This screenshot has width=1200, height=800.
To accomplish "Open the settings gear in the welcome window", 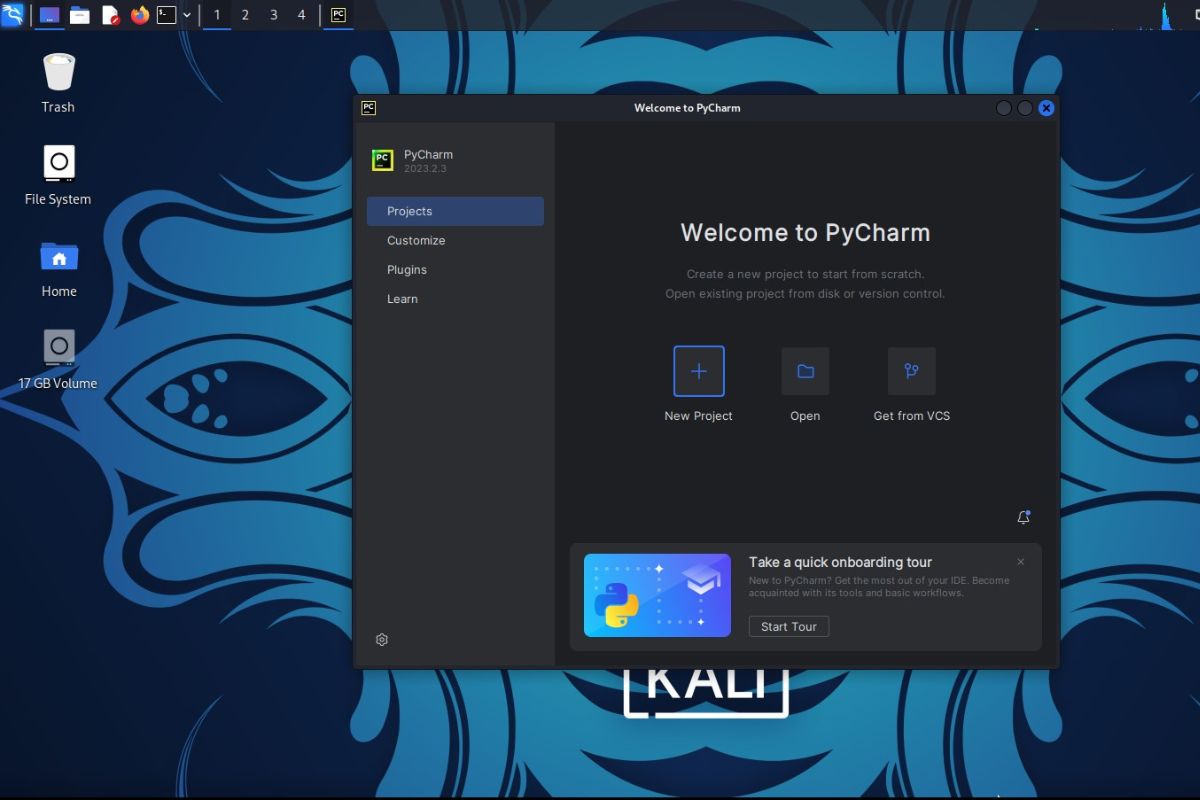I will pos(381,639).
